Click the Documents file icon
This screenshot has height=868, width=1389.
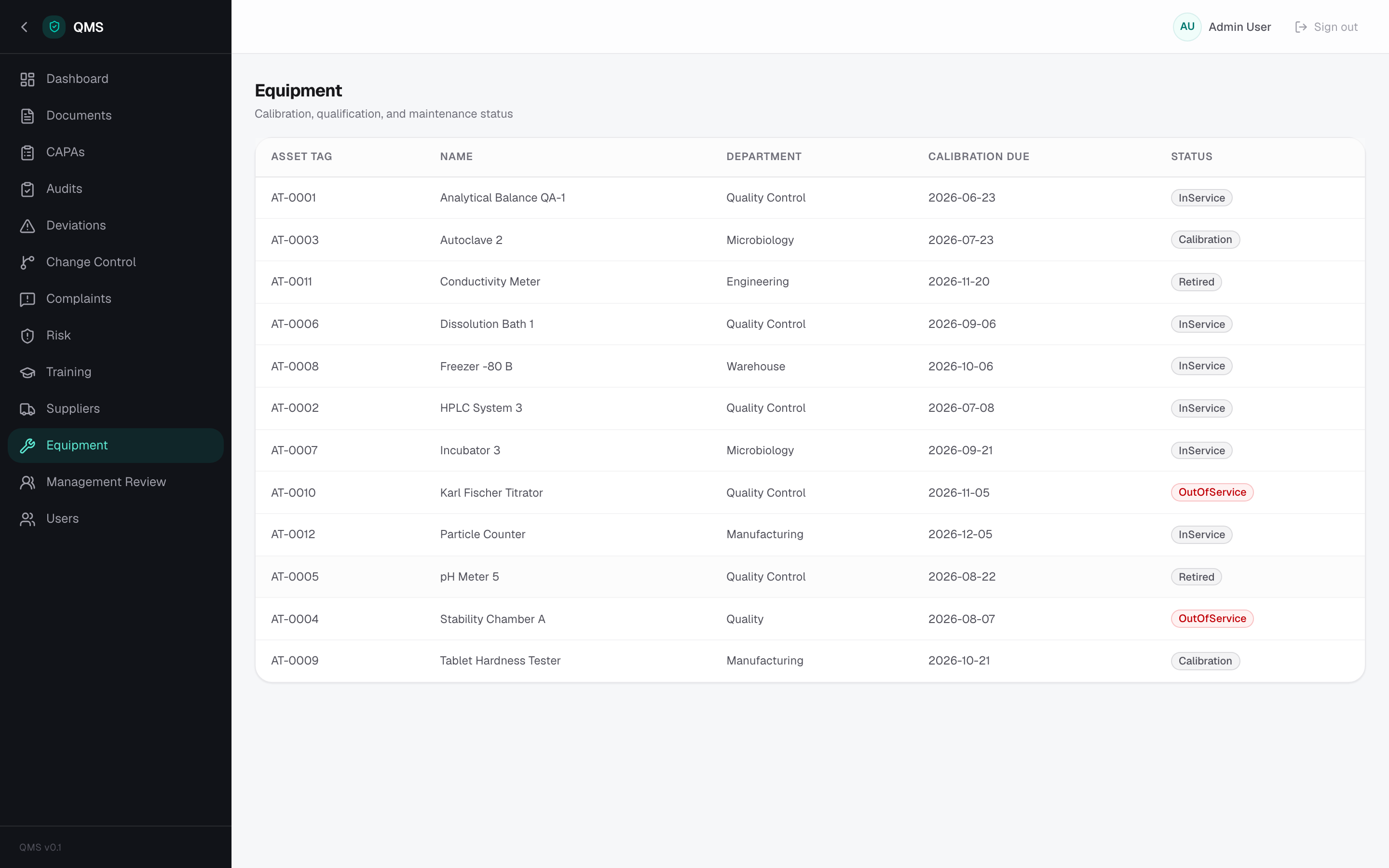point(27,116)
